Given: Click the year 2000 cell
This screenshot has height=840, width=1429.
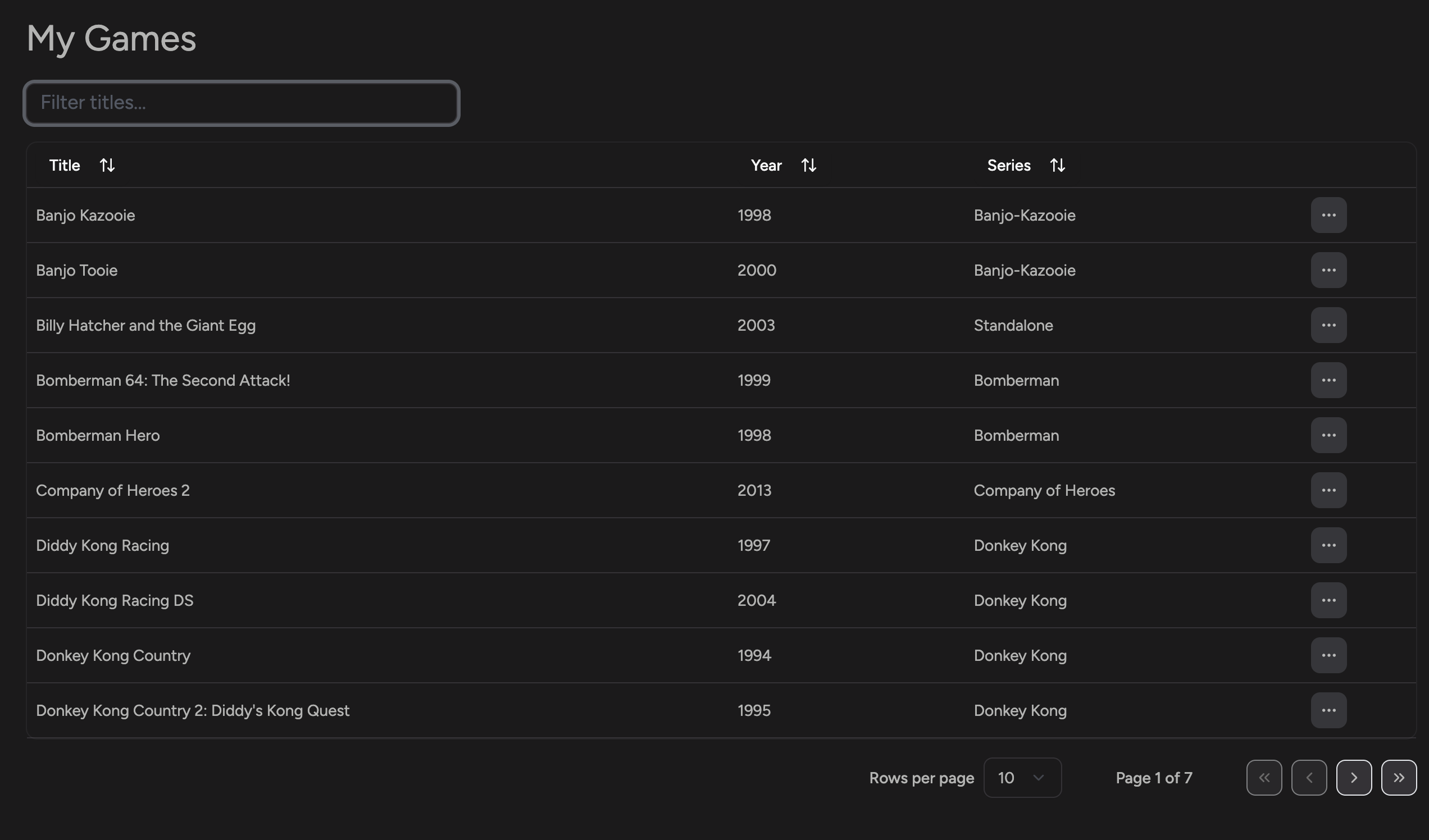Looking at the screenshot, I should tap(757, 270).
